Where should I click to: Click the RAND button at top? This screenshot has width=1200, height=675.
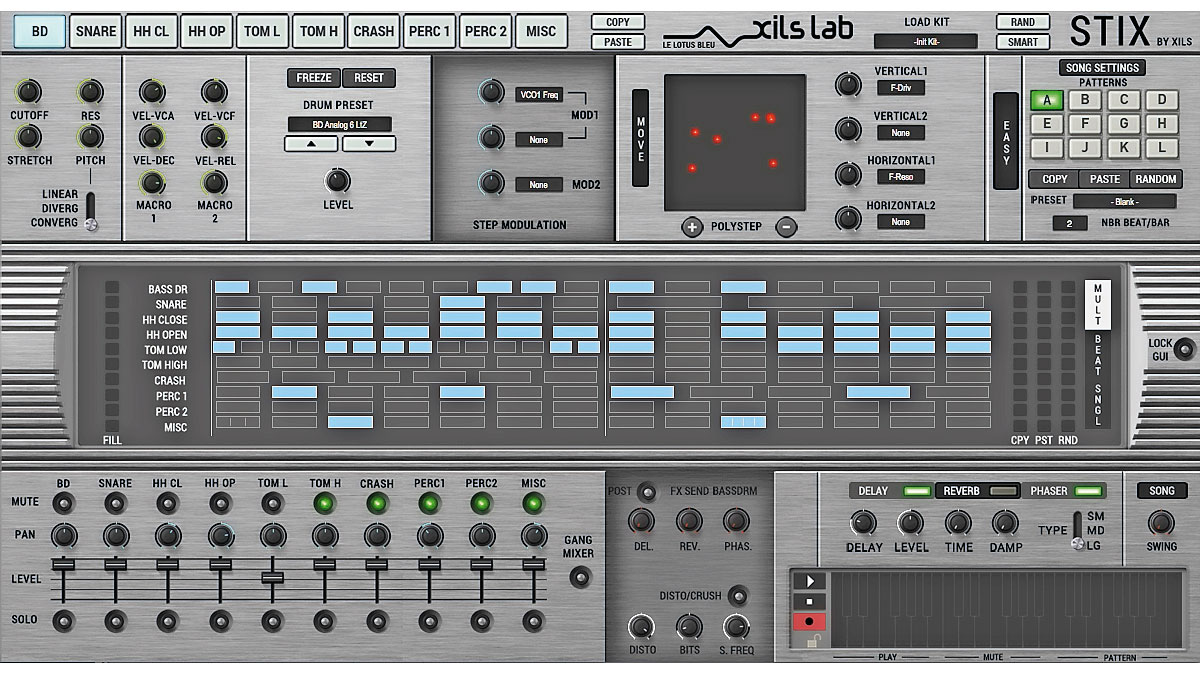pos(1022,22)
